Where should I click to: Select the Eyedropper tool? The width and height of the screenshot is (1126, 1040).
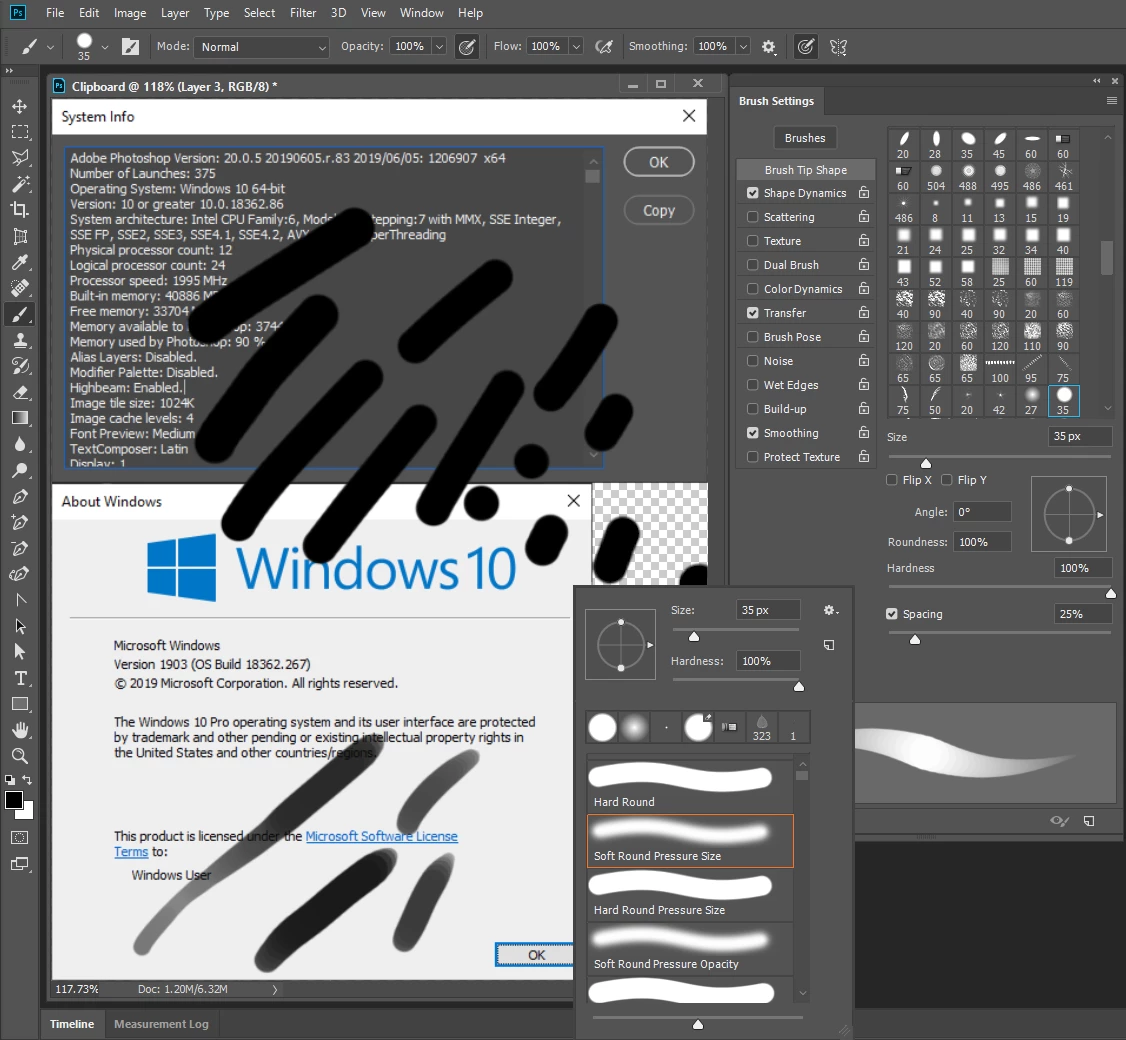20,262
